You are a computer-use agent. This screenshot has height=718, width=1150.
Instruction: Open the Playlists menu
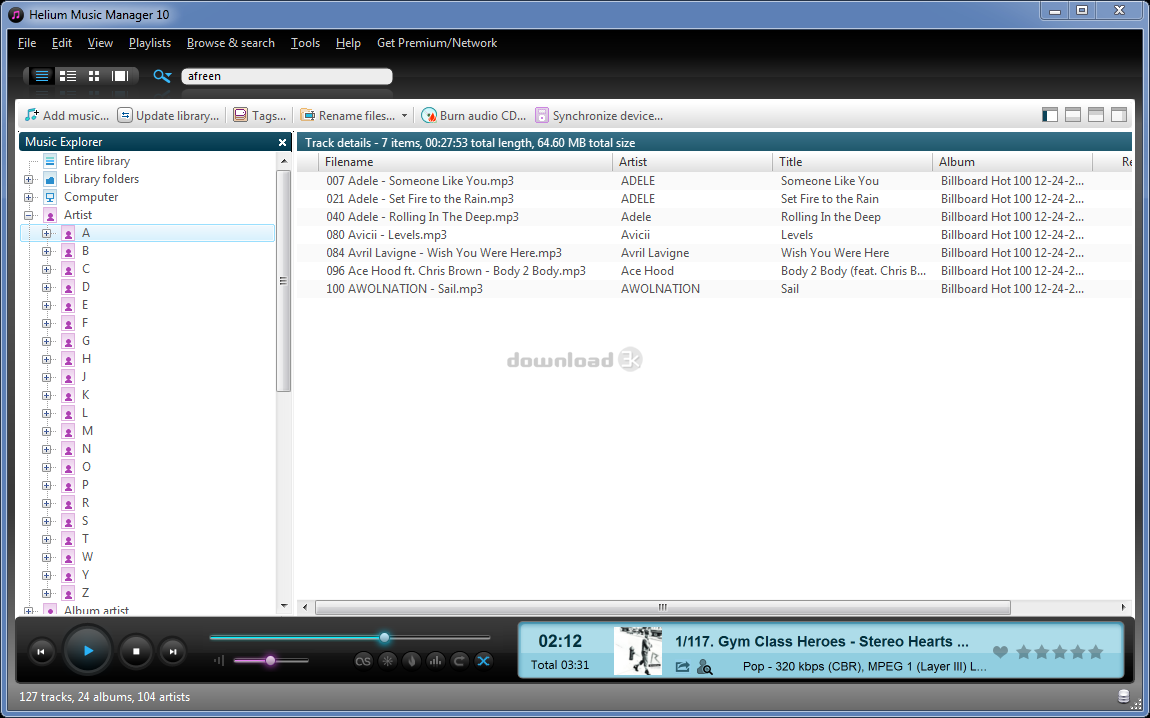[150, 43]
